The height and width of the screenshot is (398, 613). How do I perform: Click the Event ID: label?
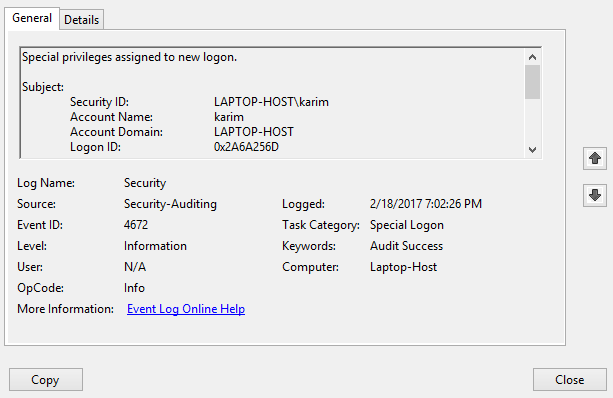[x=40, y=225]
